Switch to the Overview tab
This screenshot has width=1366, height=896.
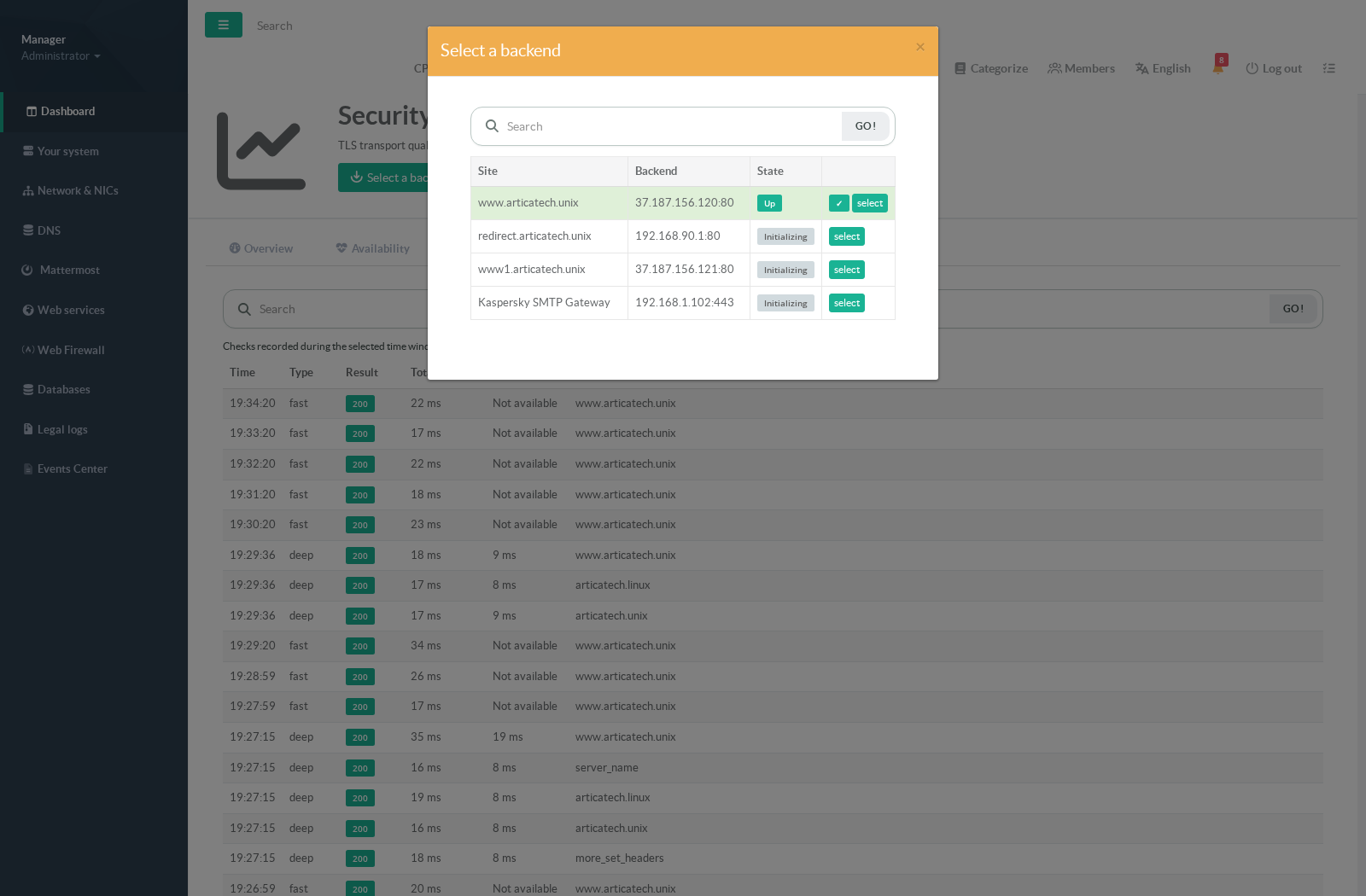point(260,248)
